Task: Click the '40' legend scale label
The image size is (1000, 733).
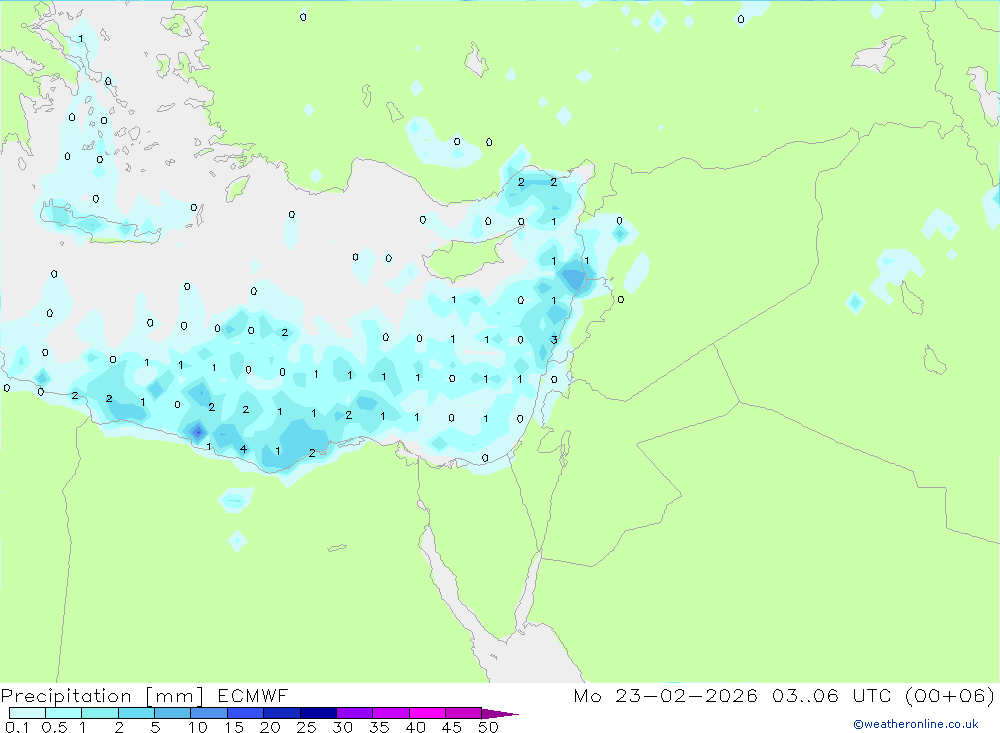Action: tap(416, 727)
